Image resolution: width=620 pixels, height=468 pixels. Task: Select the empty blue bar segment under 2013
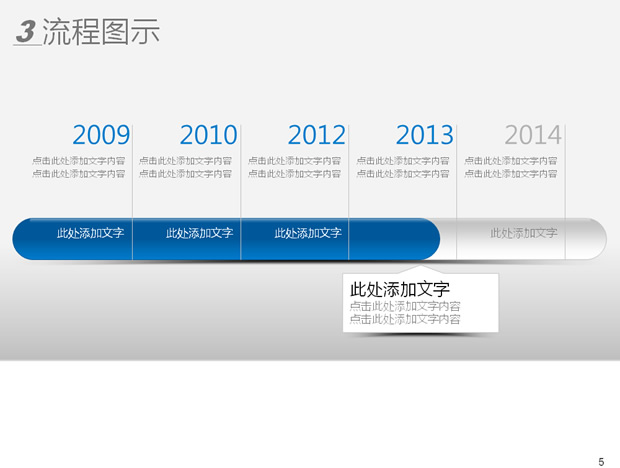394,239
